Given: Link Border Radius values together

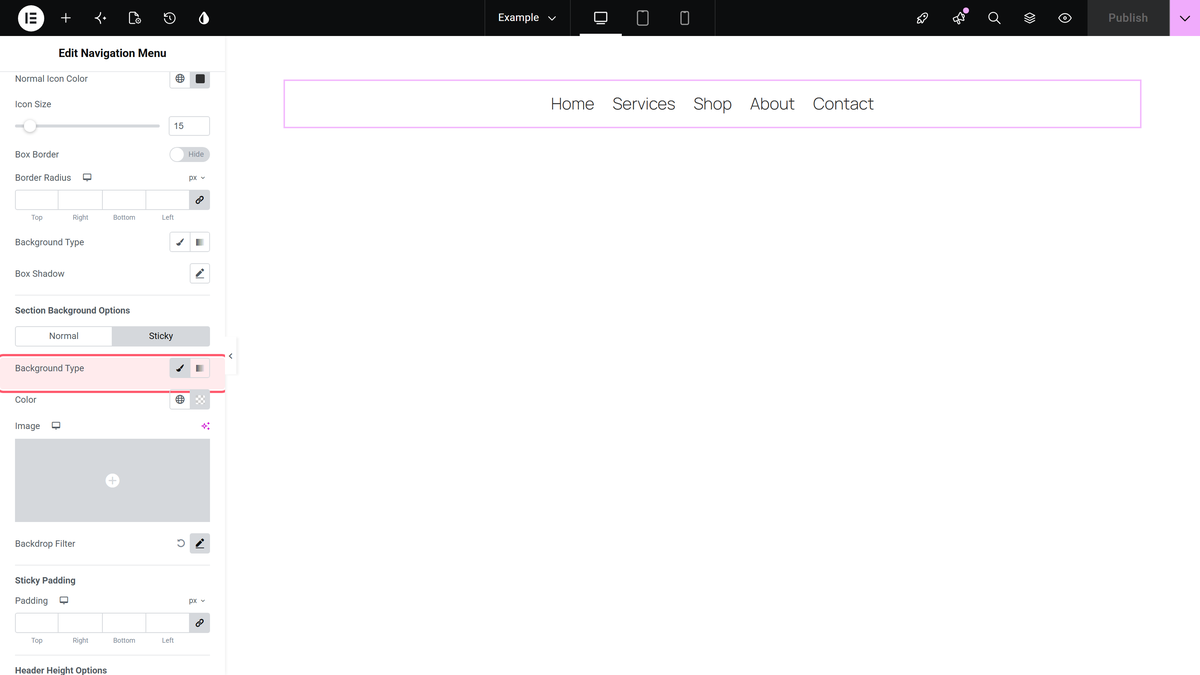Looking at the screenshot, I should point(200,200).
